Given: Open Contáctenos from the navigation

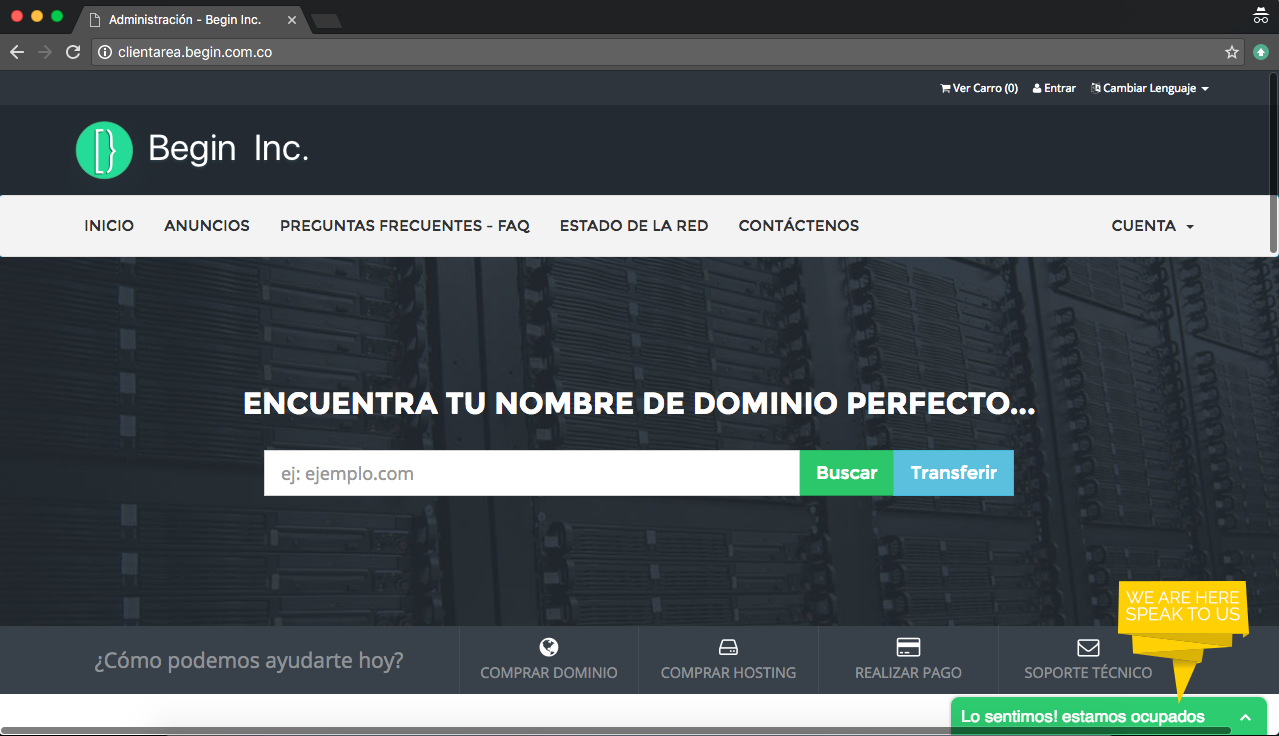Looking at the screenshot, I should pos(798,226).
